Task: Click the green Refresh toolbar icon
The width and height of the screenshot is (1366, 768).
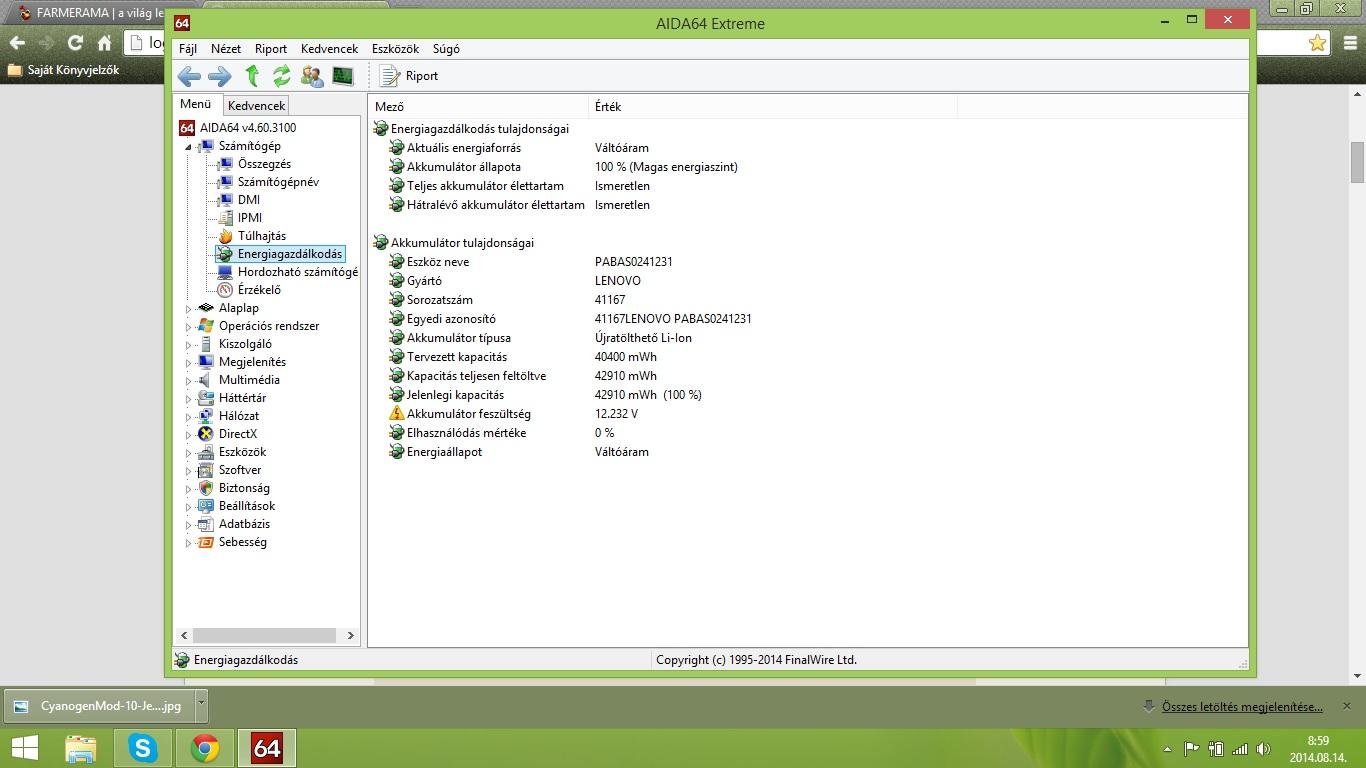Action: (x=282, y=76)
